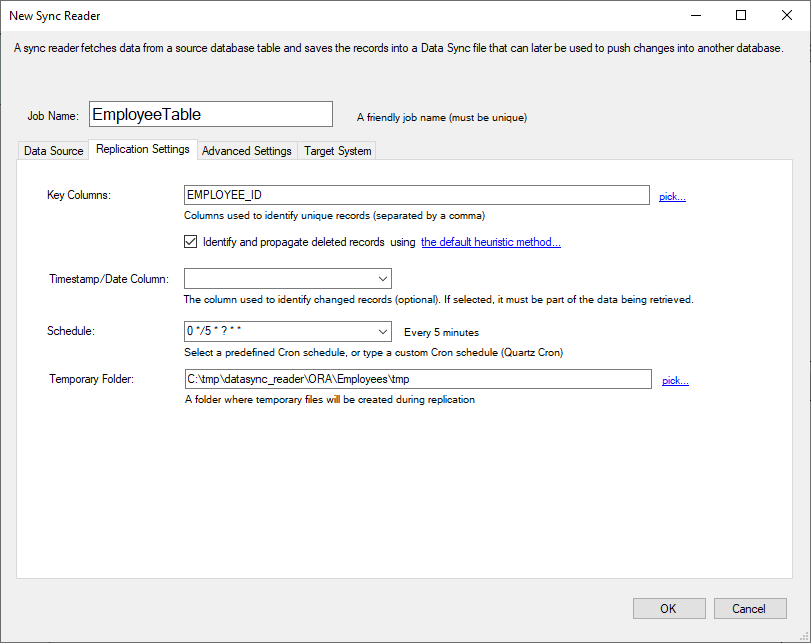Viewport: 811px width, 643px height.
Task: Switch to the Data Source tab
Action: tap(53, 151)
